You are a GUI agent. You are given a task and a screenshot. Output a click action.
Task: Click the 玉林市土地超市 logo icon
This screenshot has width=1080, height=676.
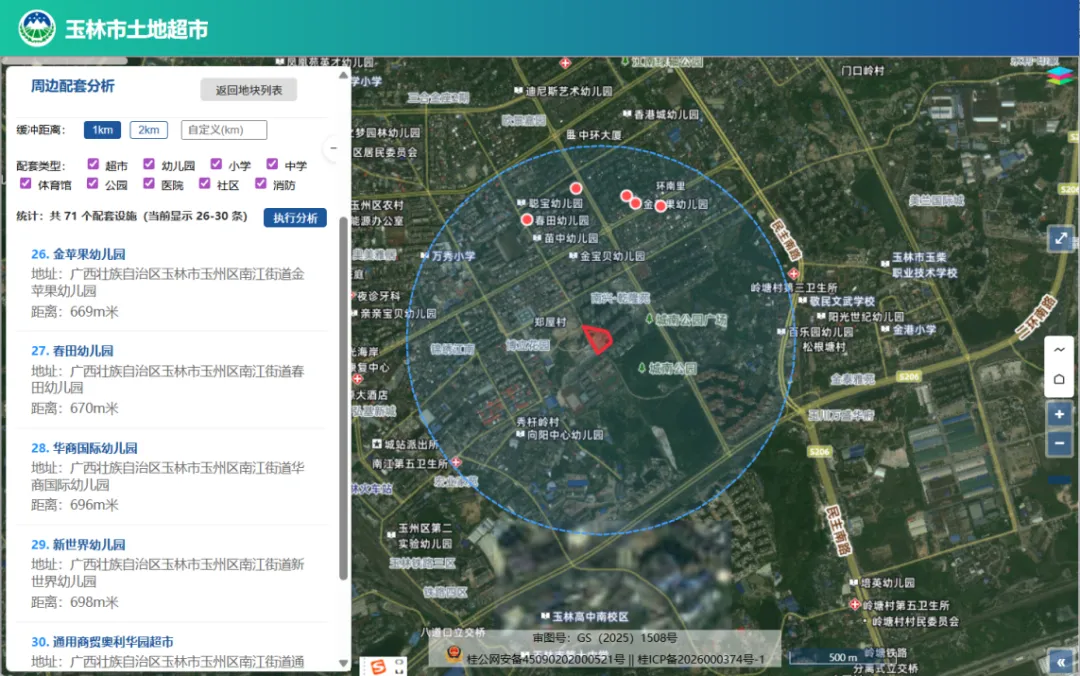click(37, 28)
